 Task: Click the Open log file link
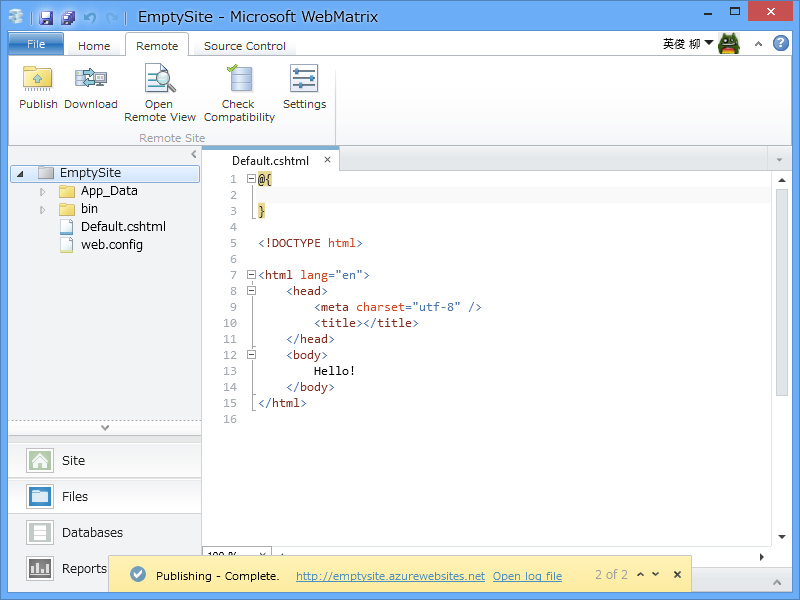pyautogui.click(x=527, y=576)
